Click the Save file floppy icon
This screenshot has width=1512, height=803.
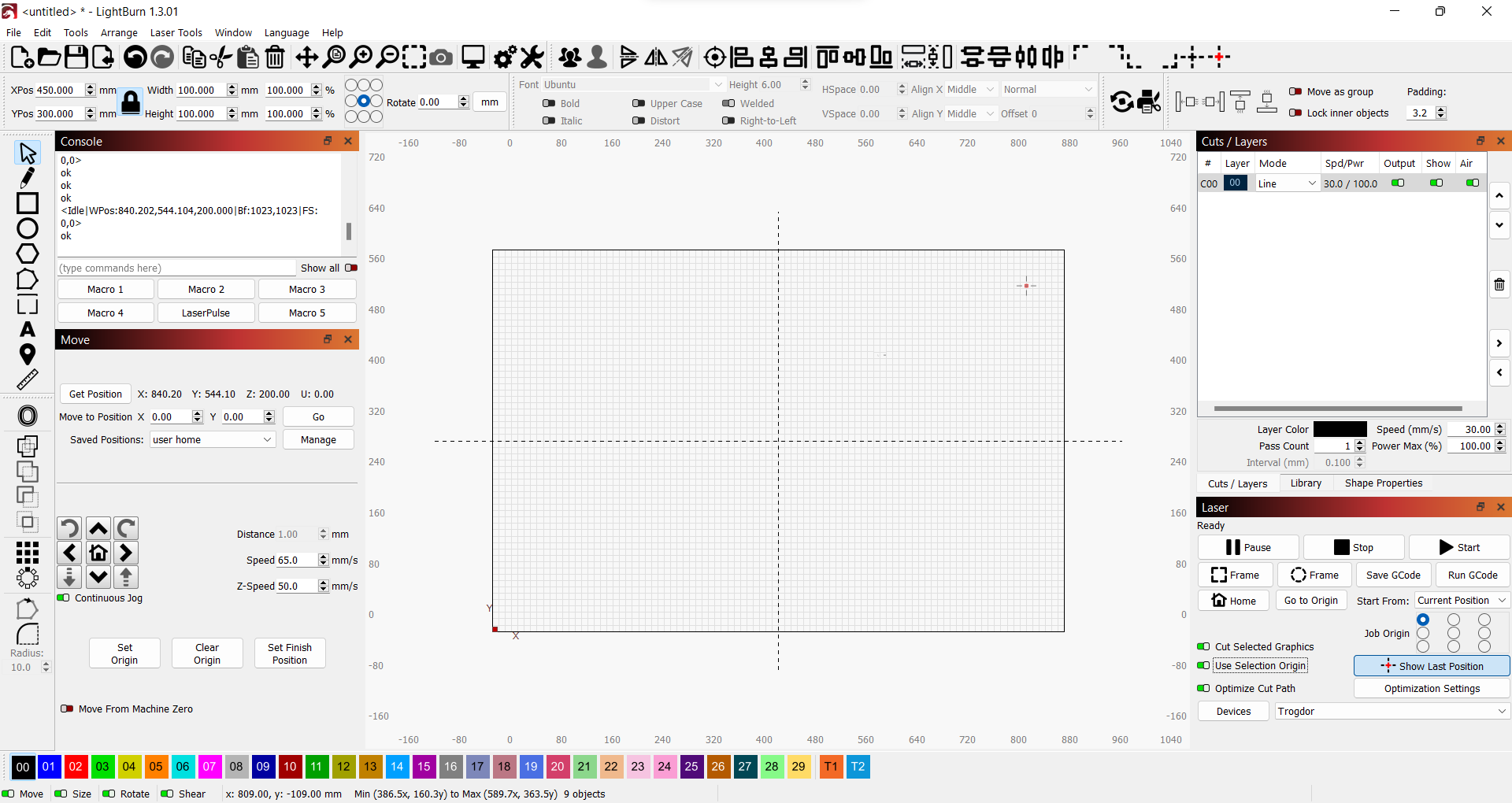76,57
